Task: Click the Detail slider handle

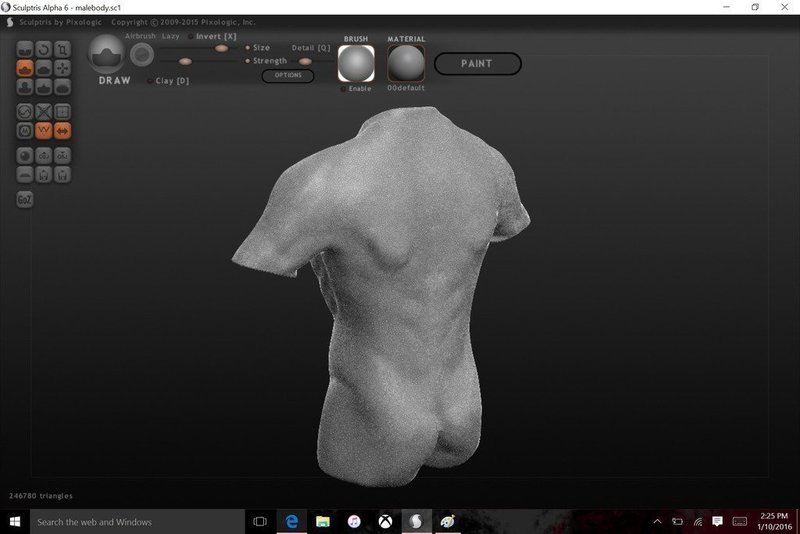Action: coord(305,61)
